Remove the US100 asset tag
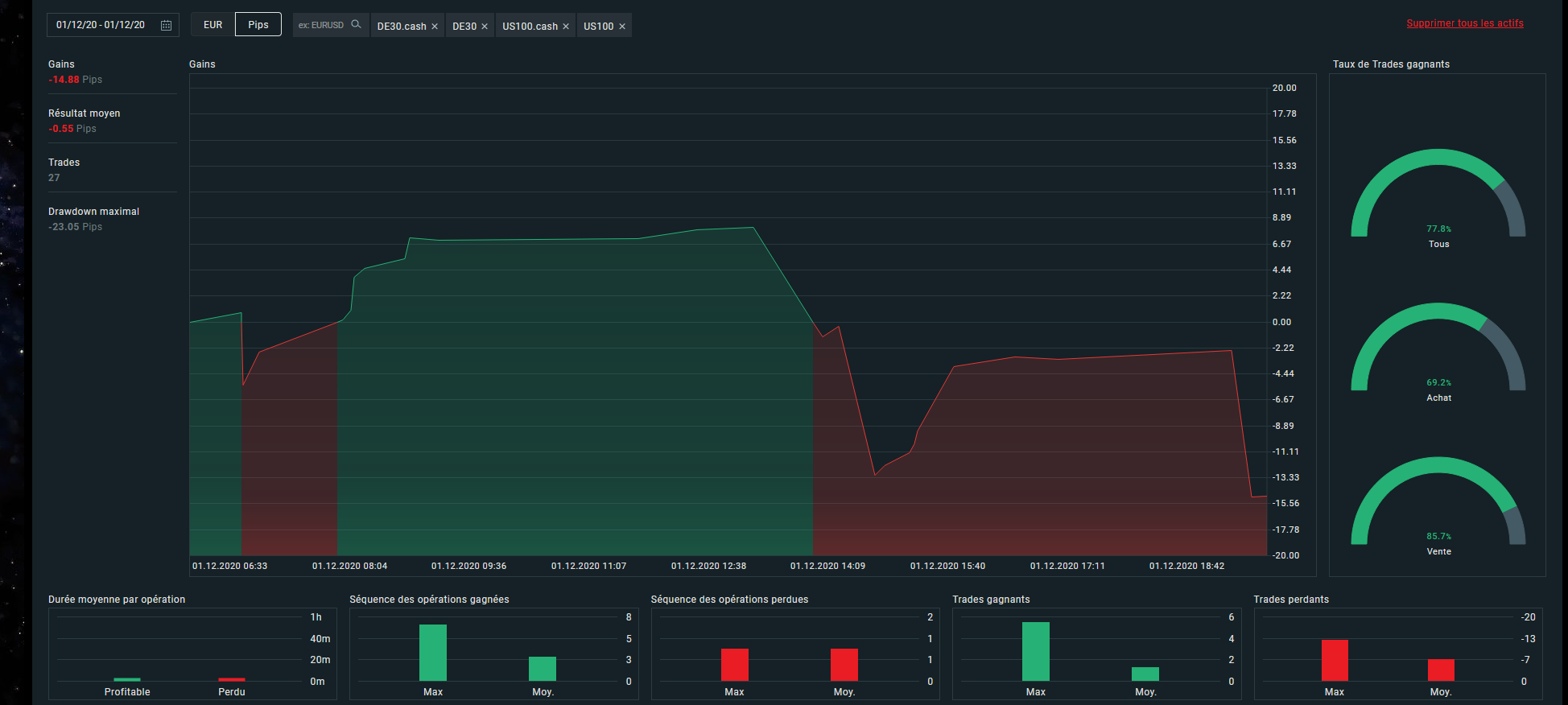 coord(622,27)
